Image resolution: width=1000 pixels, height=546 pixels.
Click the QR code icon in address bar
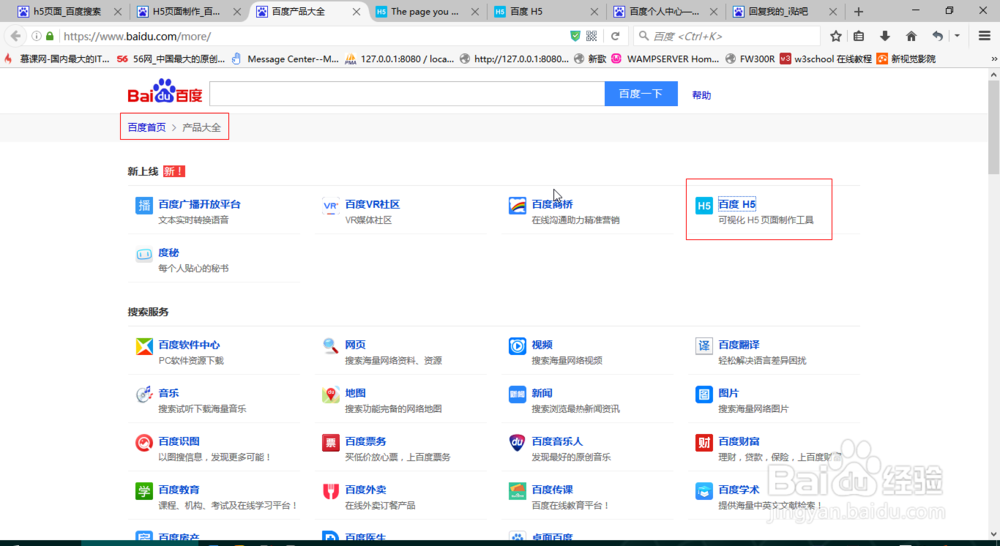591,36
